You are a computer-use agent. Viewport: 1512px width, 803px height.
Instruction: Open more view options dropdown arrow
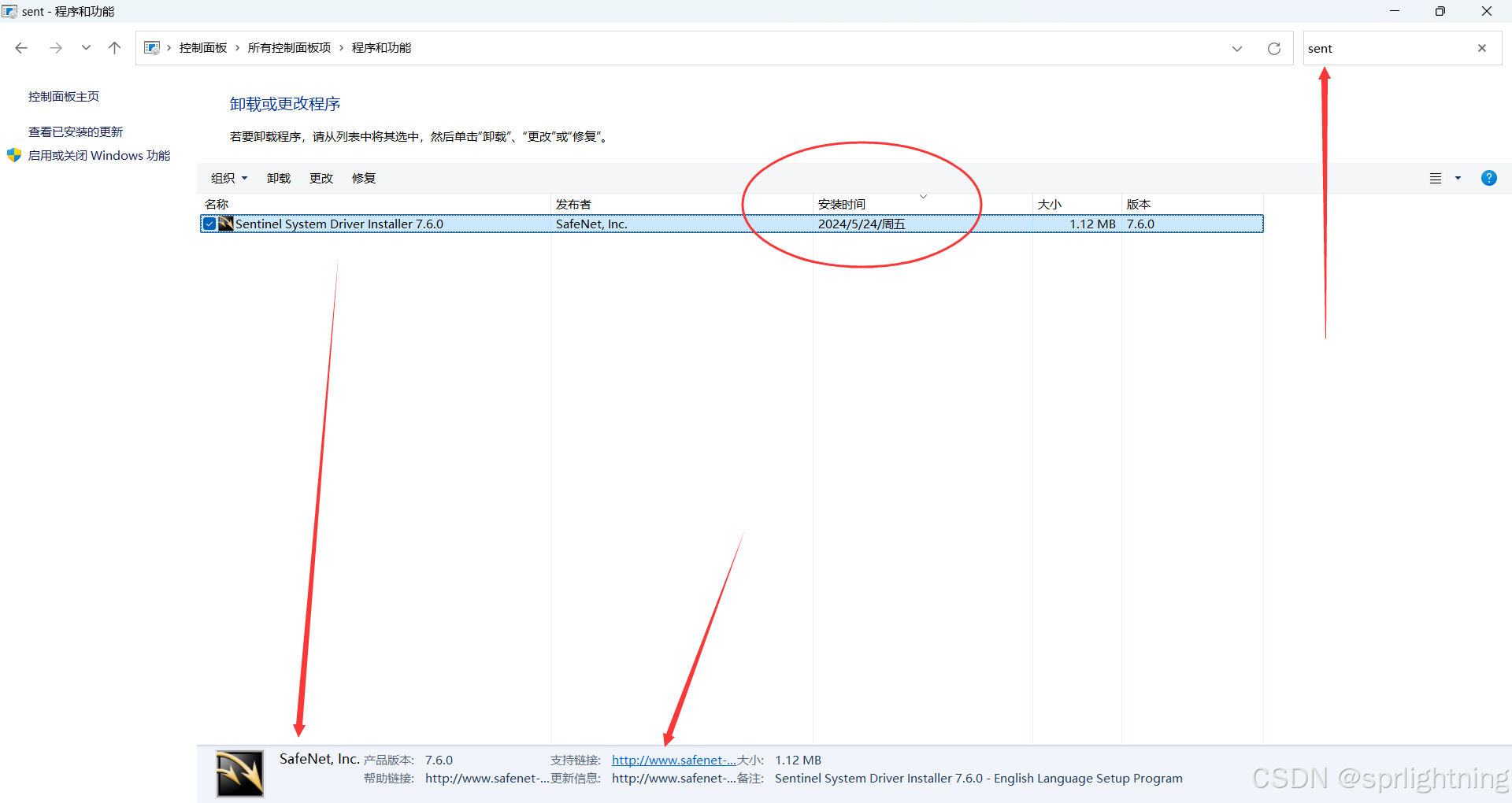(1458, 179)
